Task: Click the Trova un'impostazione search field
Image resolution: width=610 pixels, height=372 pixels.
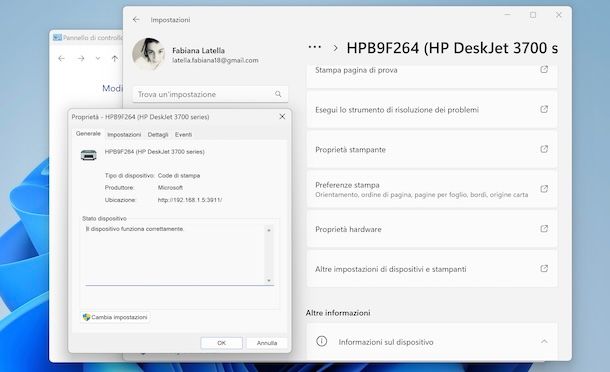Action: coord(210,94)
